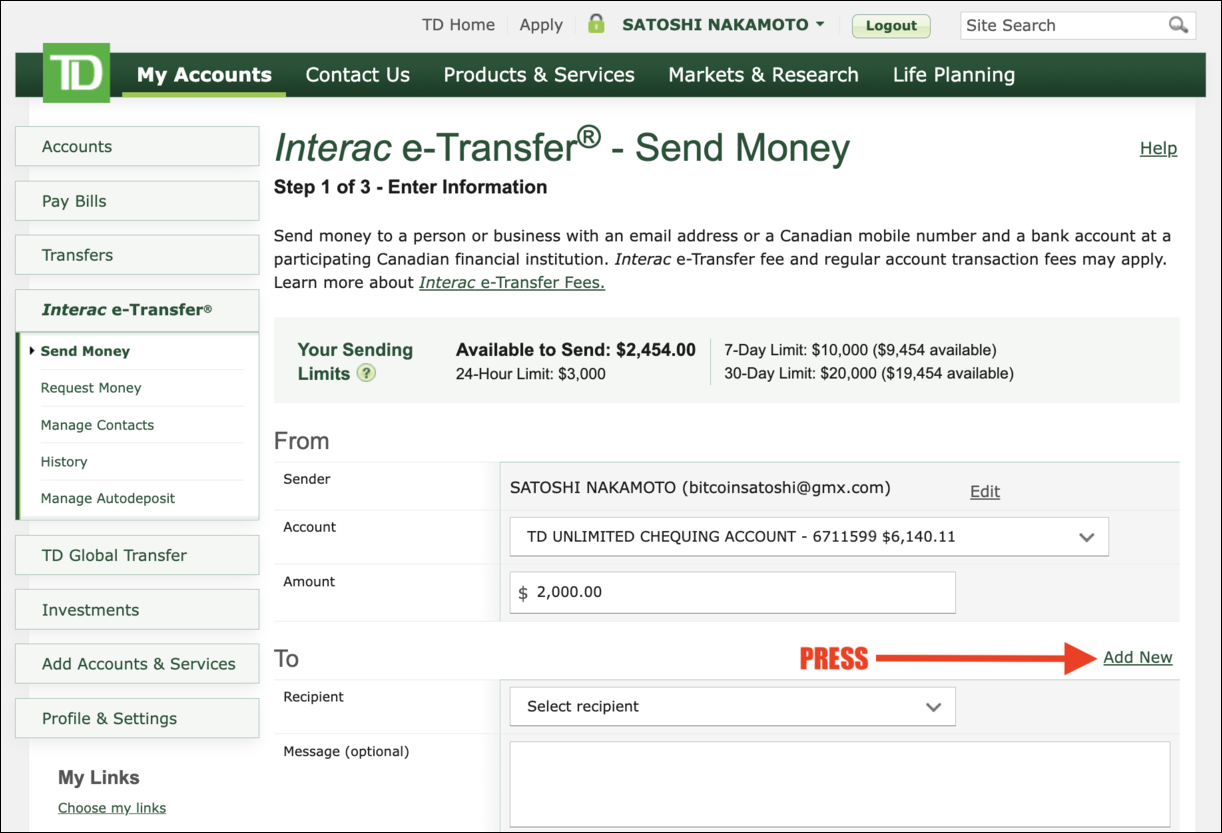1222x833 pixels.
Task: Open Add Accounts & Services sidebar item
Action: point(137,664)
